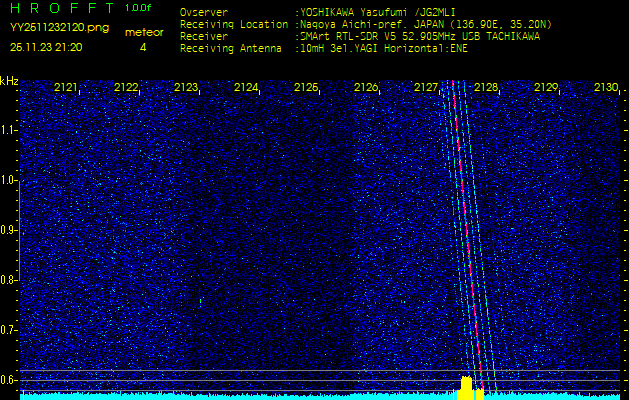The image size is (629, 400).
Task: Click the yellow echo bar at bottom
Action: [x=465, y=388]
